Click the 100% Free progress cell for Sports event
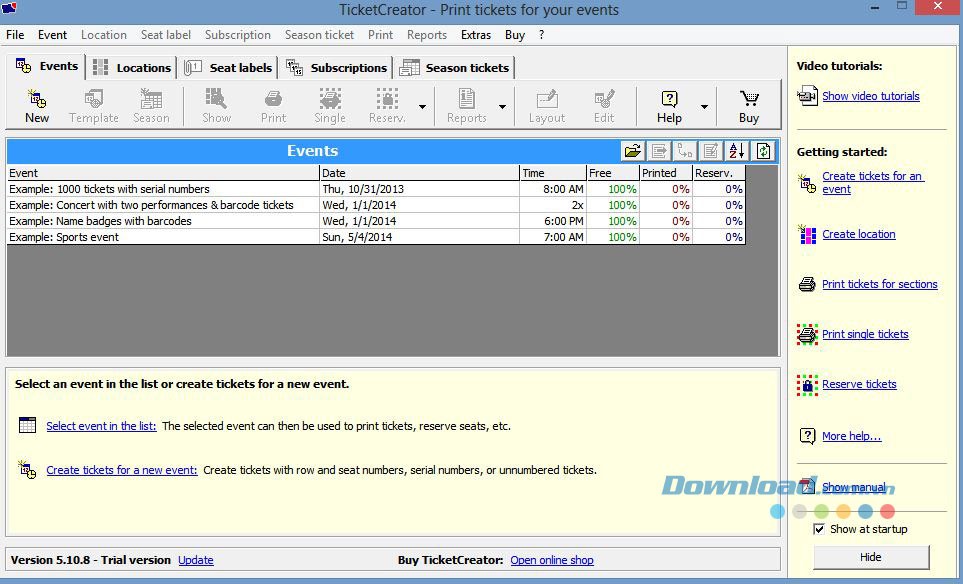 pyautogui.click(x=612, y=237)
